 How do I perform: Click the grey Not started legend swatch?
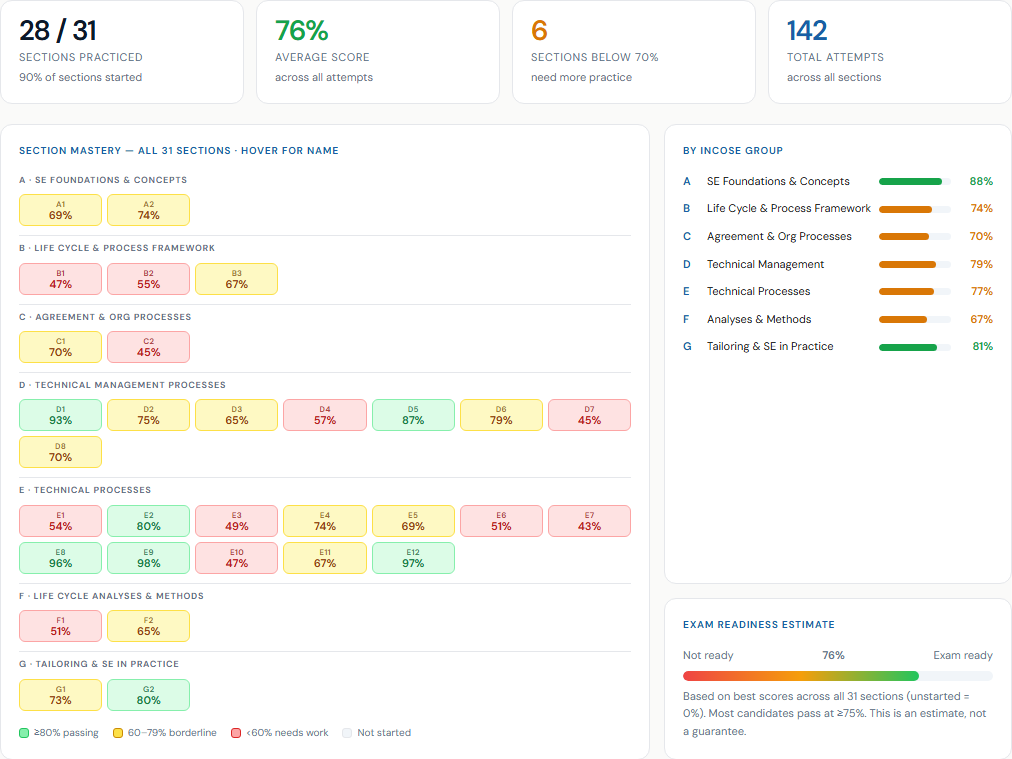pos(347,733)
